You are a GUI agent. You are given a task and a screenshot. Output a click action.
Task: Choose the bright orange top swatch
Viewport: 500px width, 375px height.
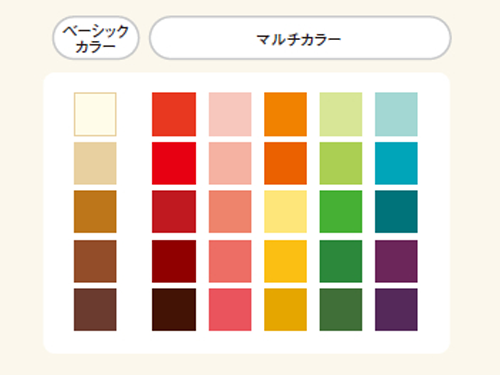(x=285, y=114)
